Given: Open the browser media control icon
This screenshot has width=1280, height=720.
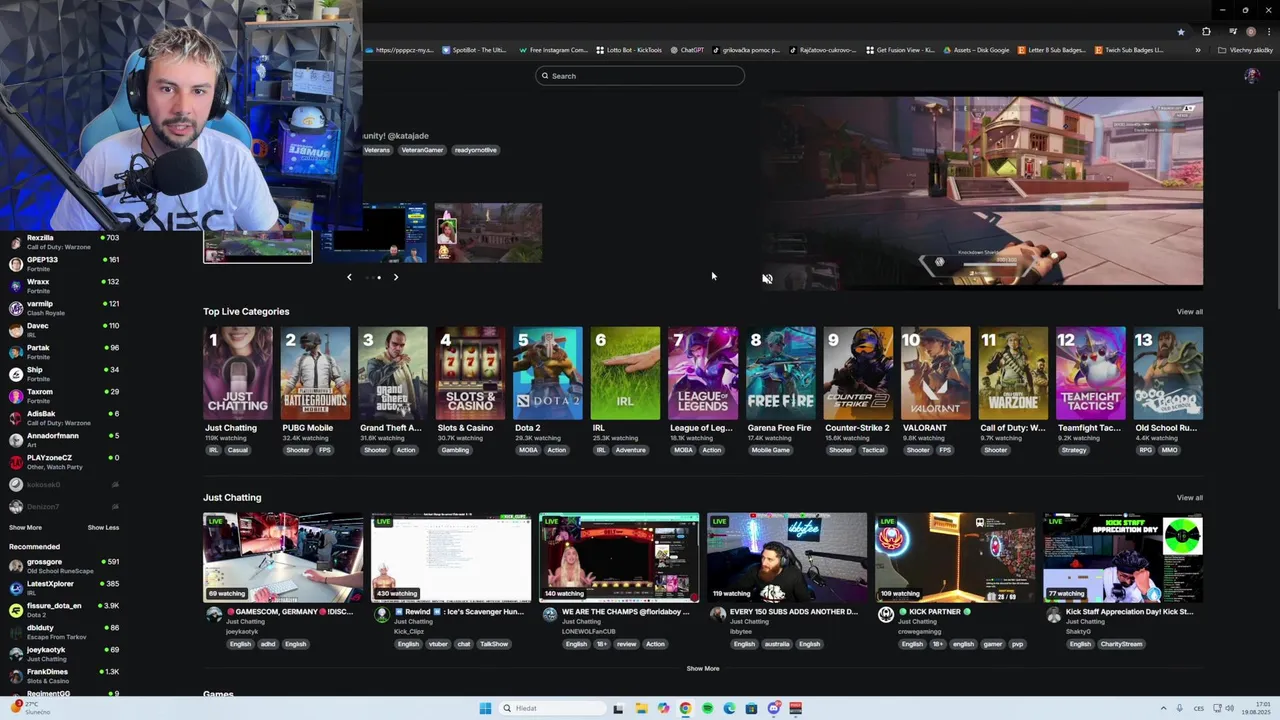Looking at the screenshot, I should click(1232, 32).
